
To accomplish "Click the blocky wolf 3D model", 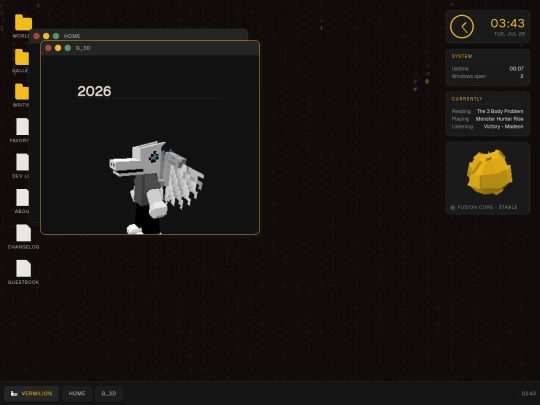I will 156,187.
